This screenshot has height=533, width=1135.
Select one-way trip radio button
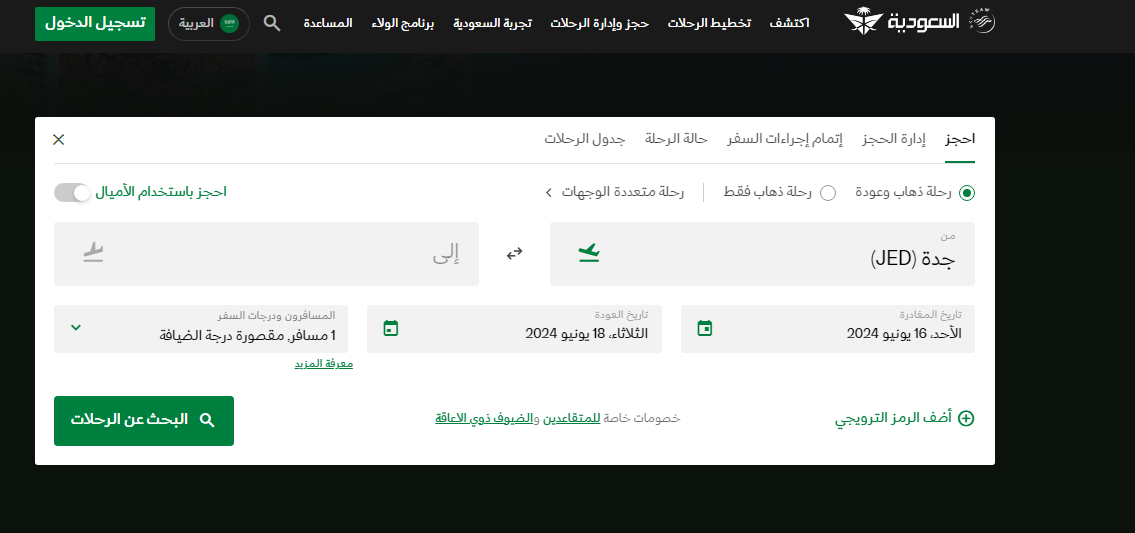(828, 193)
